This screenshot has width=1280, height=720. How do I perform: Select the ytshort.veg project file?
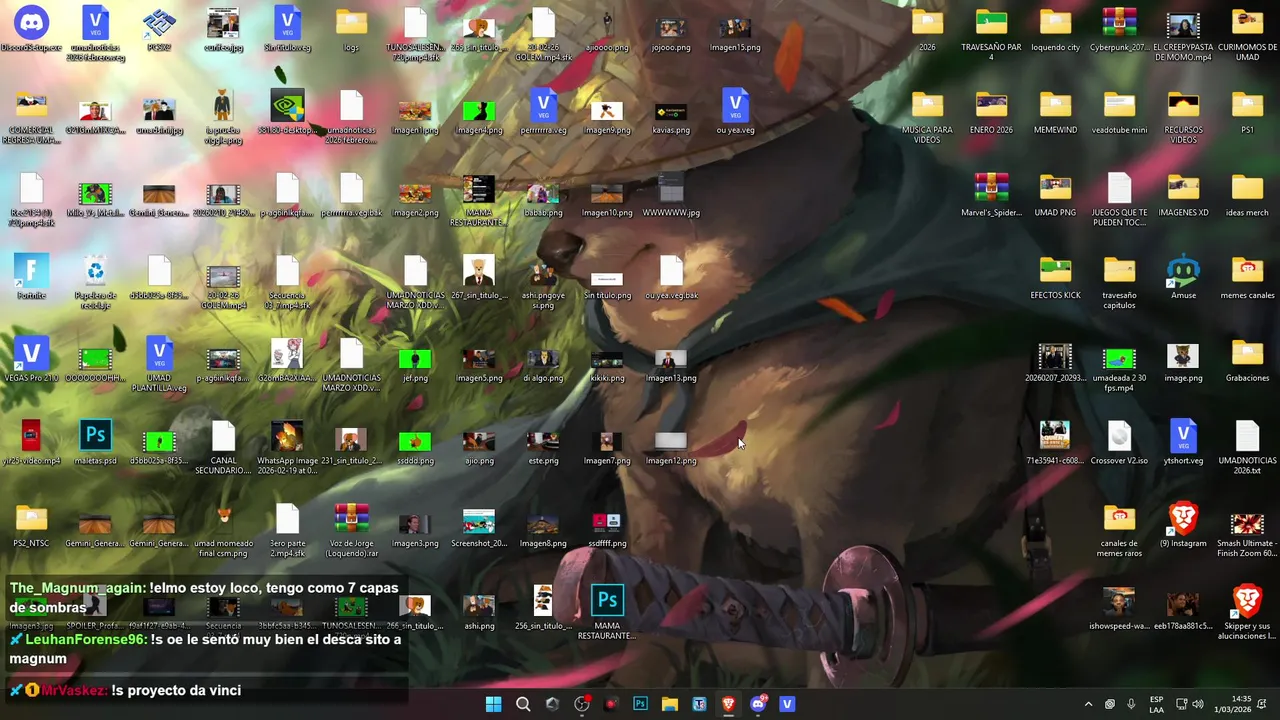pyautogui.click(x=1183, y=437)
